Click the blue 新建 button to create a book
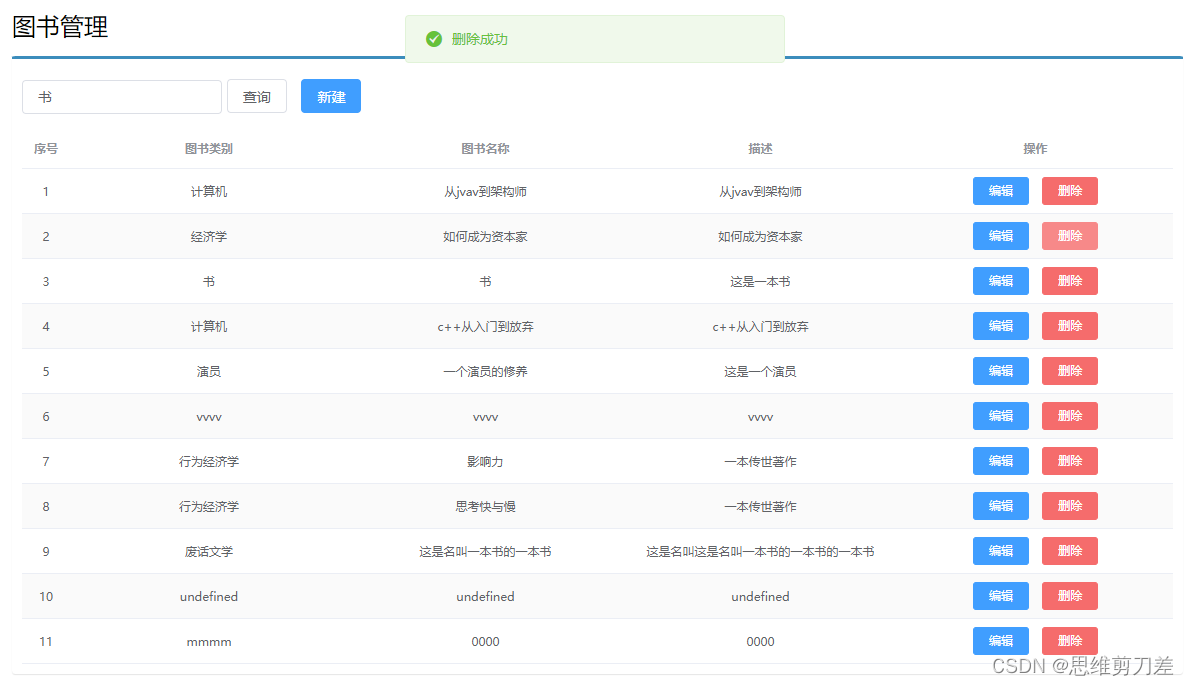 (x=330, y=96)
